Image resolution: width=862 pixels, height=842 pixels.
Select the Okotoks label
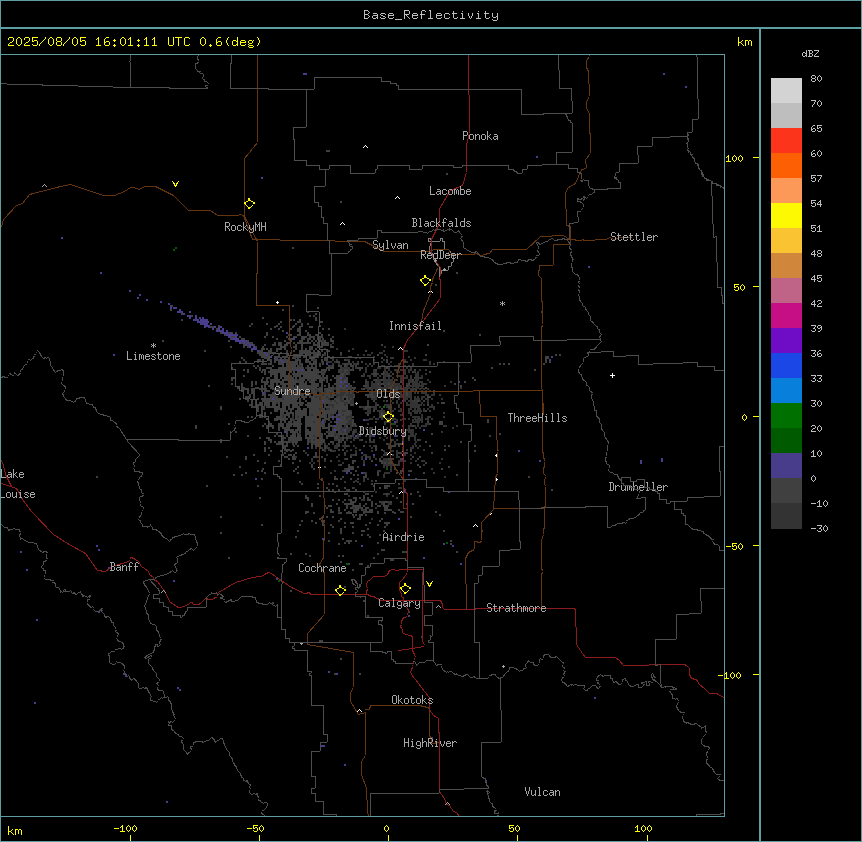click(x=412, y=700)
